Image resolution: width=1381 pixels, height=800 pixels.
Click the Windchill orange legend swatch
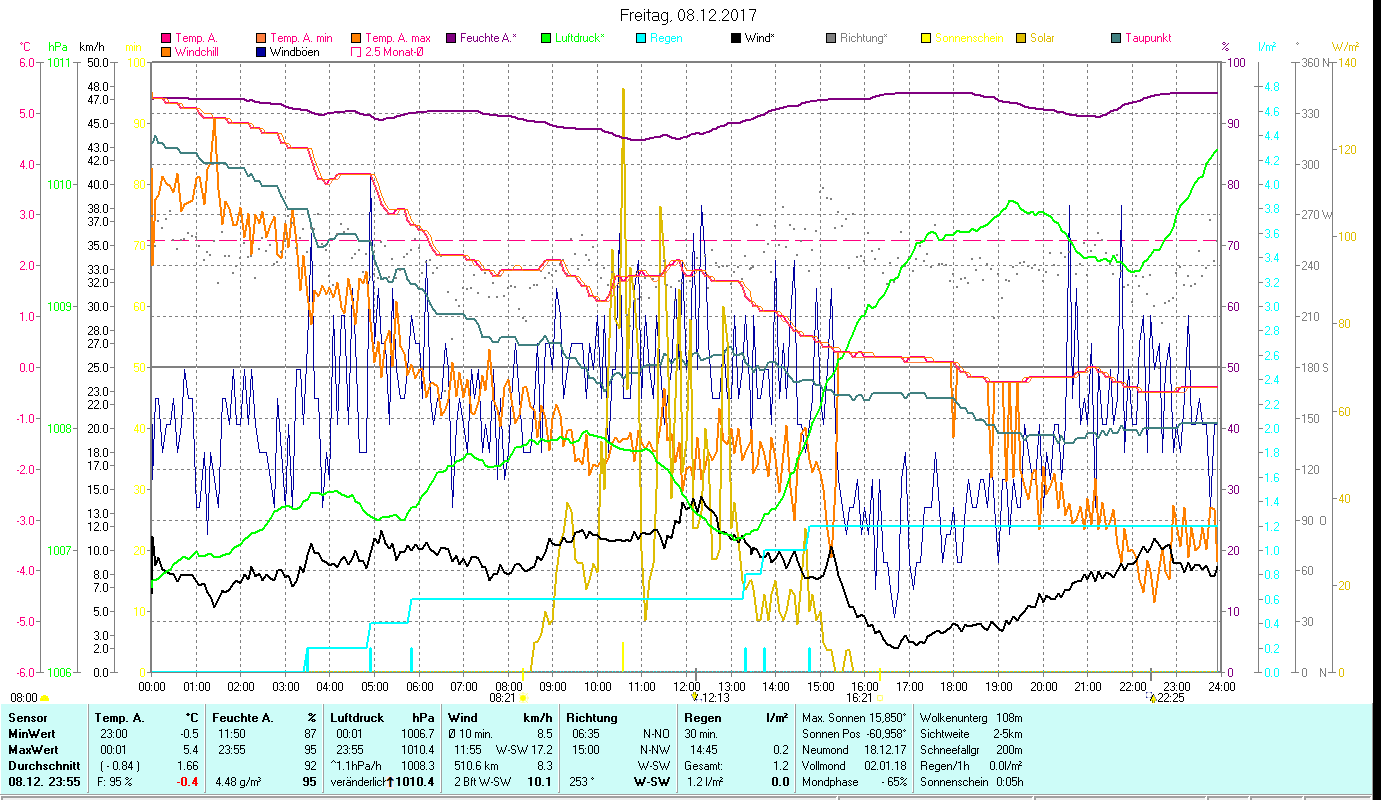coord(166,51)
